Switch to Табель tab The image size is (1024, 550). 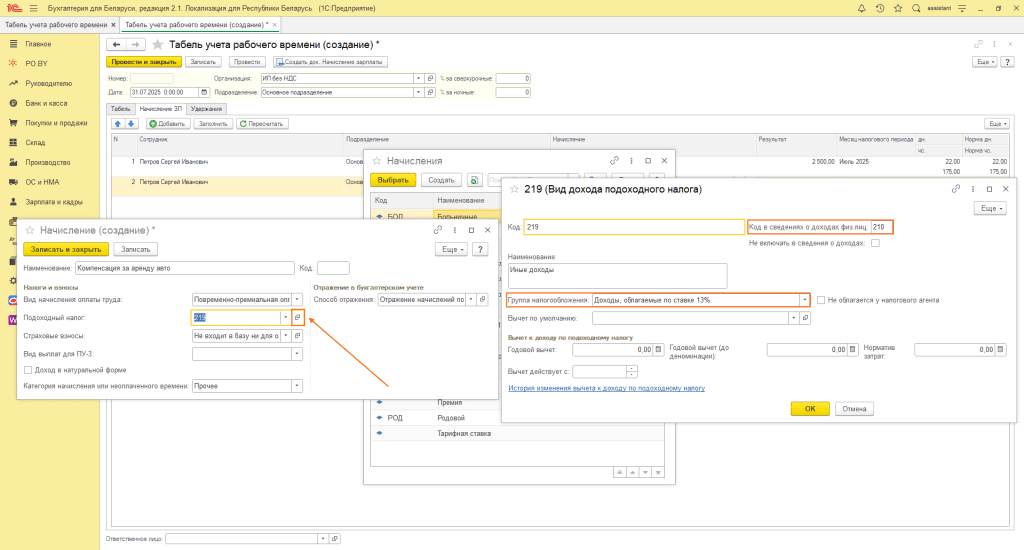coord(120,109)
